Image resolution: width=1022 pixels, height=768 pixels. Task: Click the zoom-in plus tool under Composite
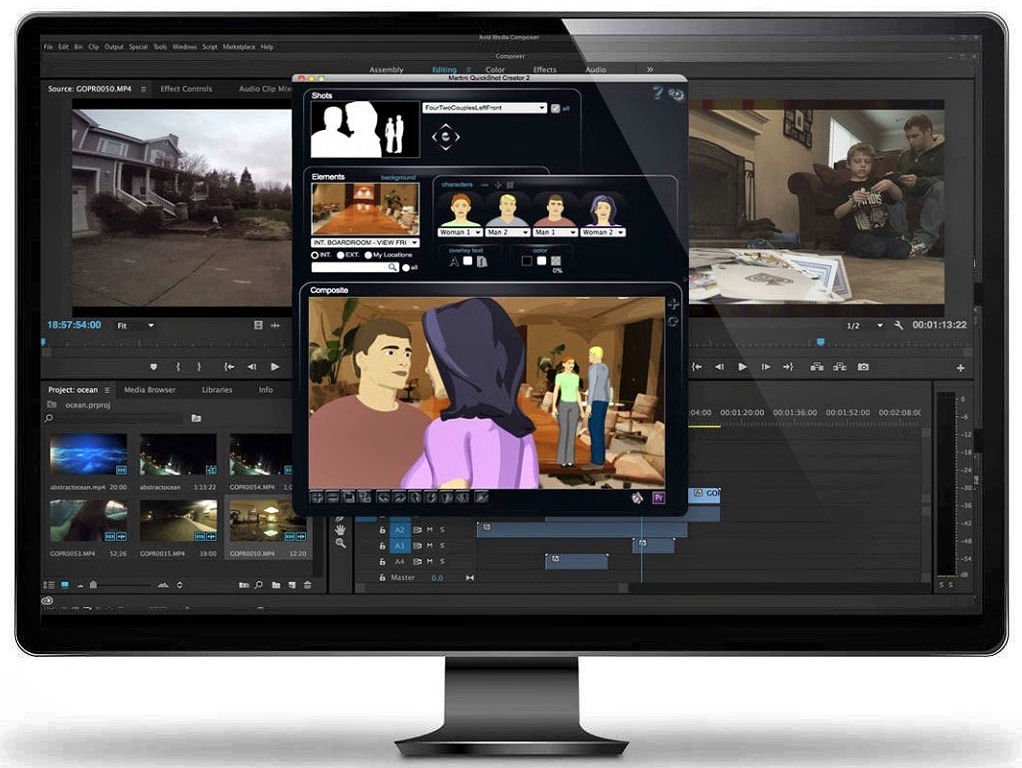(317, 497)
